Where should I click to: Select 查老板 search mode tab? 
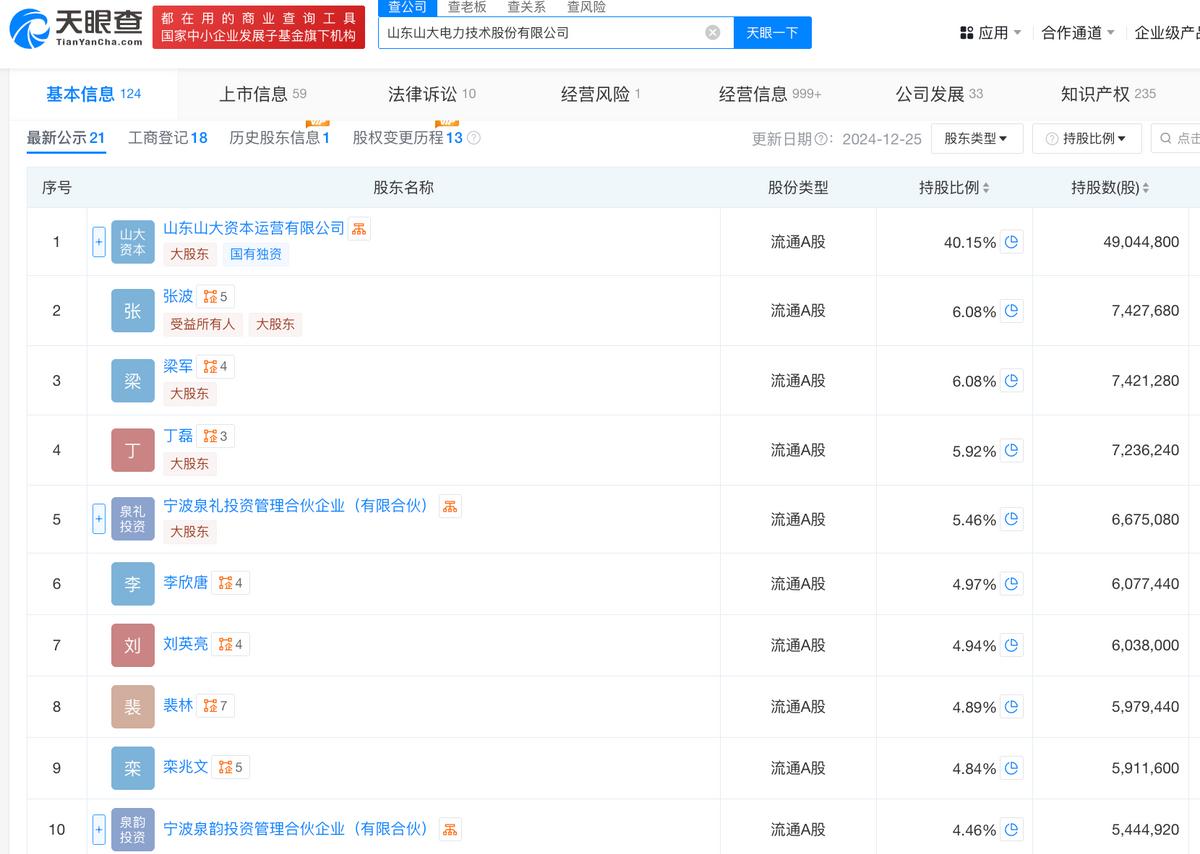[x=466, y=7]
